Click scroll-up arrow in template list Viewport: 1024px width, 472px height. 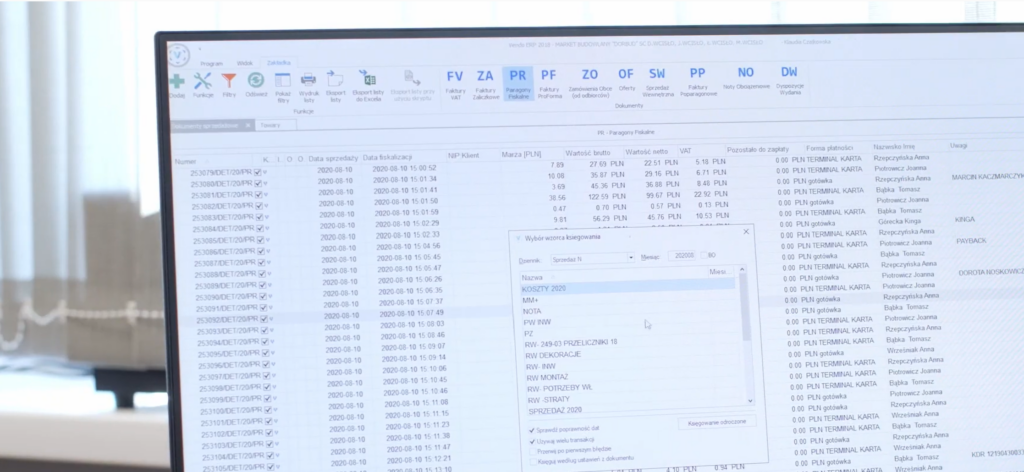coord(741,270)
